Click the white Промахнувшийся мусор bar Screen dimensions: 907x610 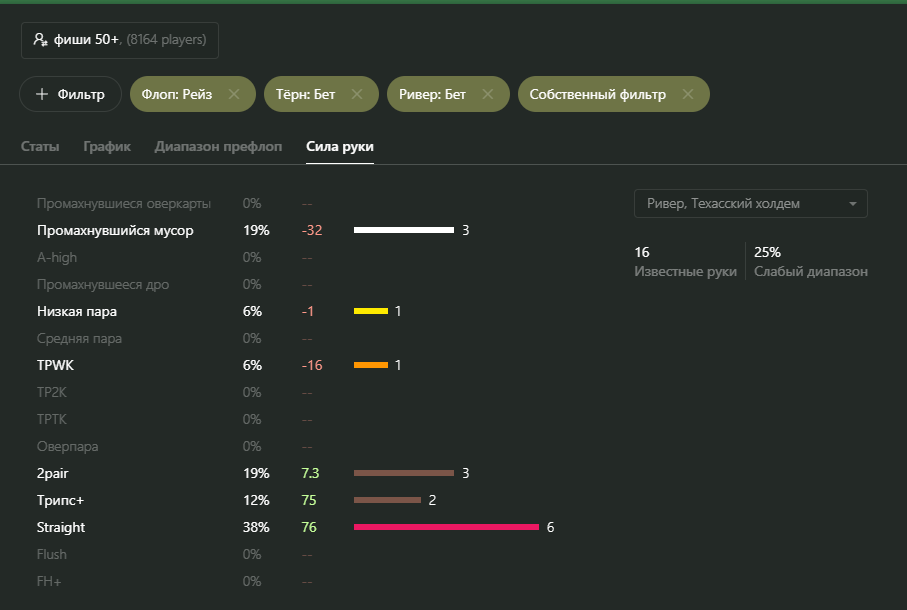click(403, 230)
